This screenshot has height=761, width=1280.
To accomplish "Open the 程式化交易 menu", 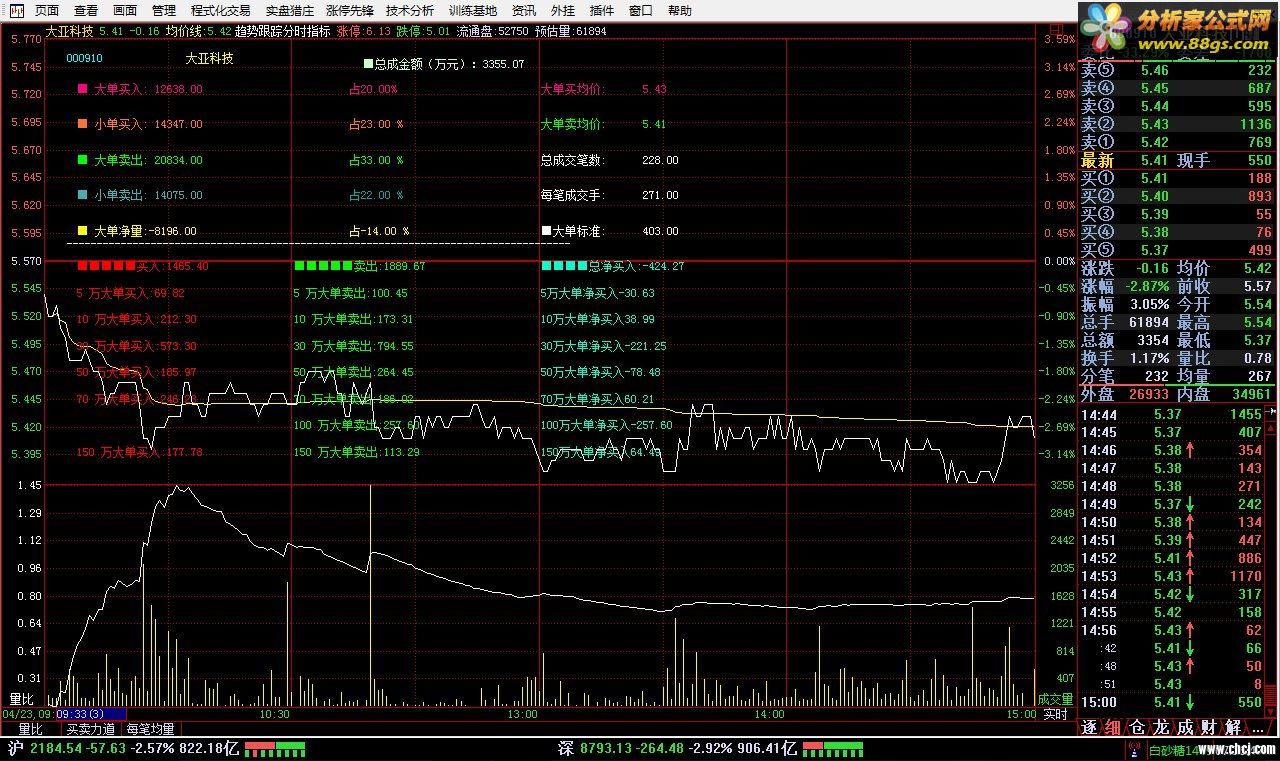I will tap(220, 11).
